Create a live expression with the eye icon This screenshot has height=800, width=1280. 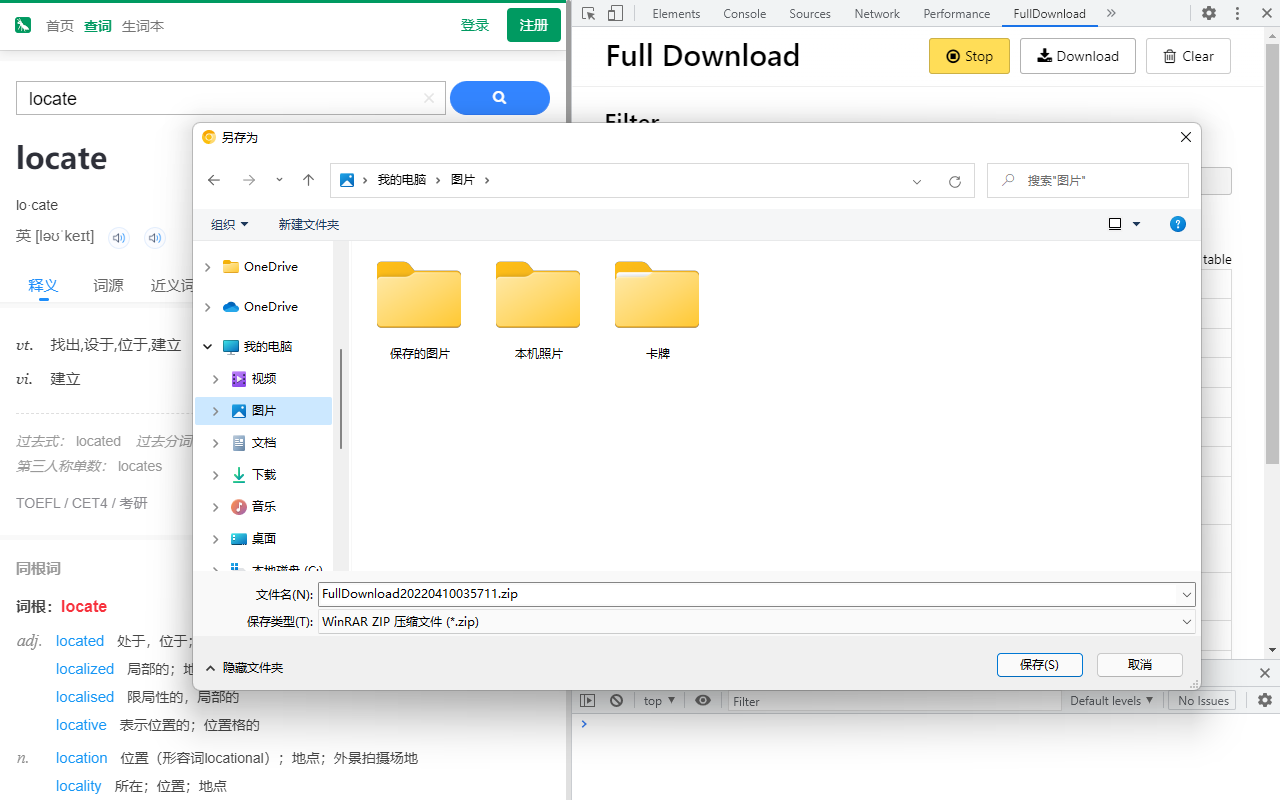click(703, 700)
